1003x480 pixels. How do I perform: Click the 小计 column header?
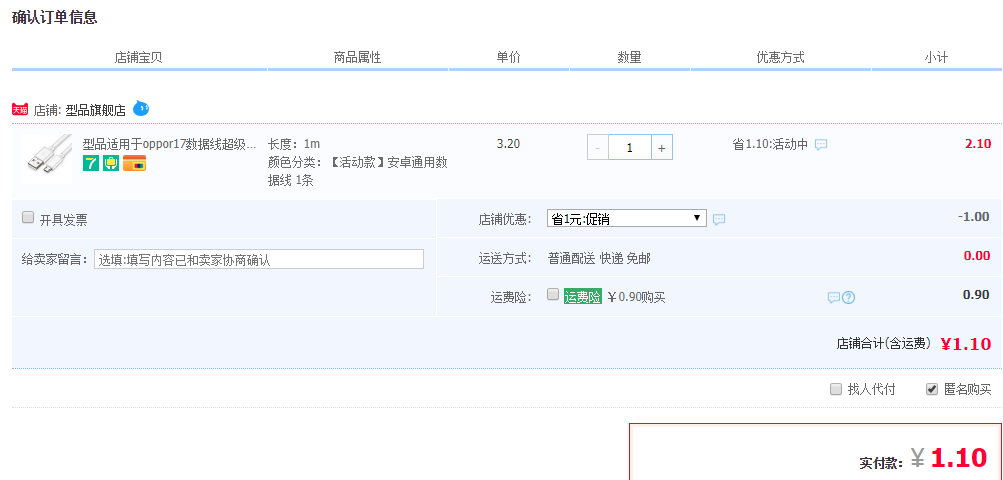pos(936,58)
